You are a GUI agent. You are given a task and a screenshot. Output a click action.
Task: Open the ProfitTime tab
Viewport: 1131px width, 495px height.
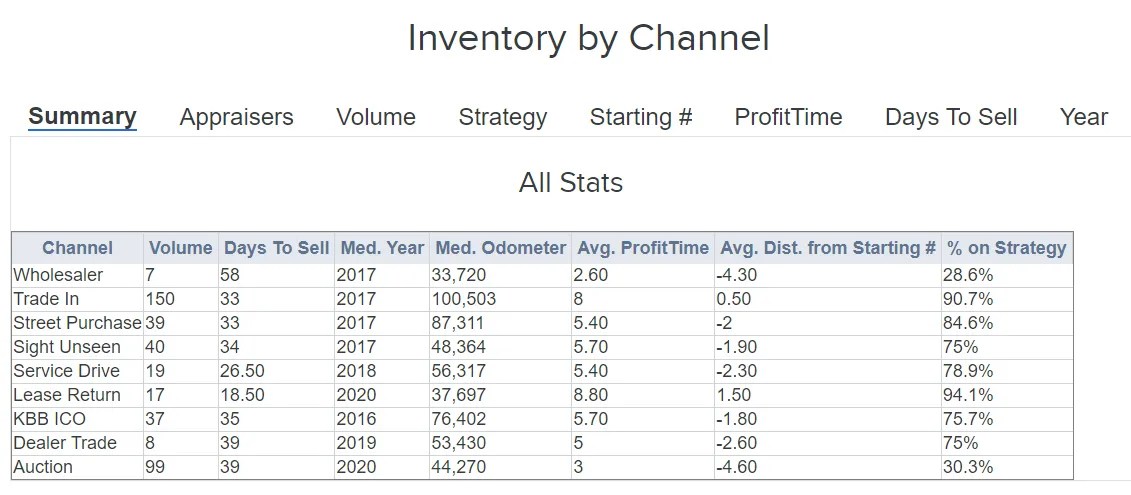coord(788,117)
